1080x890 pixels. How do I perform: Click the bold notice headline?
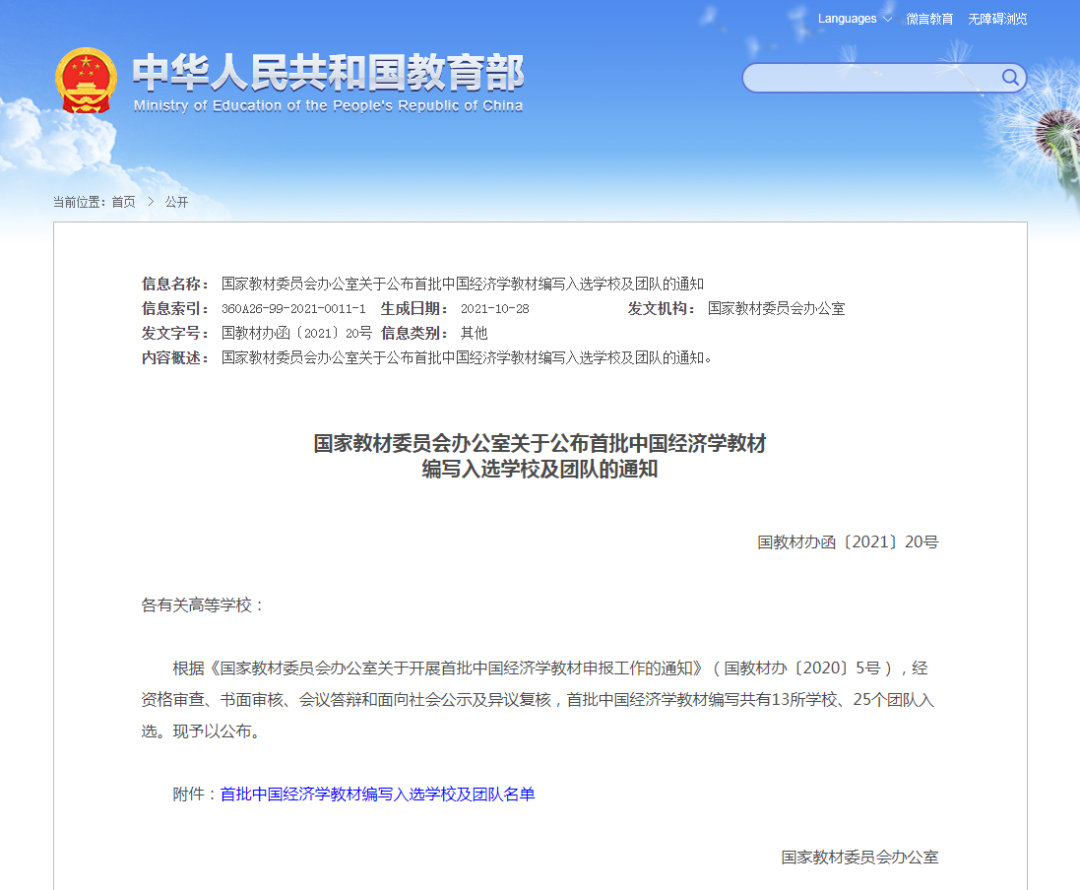(x=540, y=456)
